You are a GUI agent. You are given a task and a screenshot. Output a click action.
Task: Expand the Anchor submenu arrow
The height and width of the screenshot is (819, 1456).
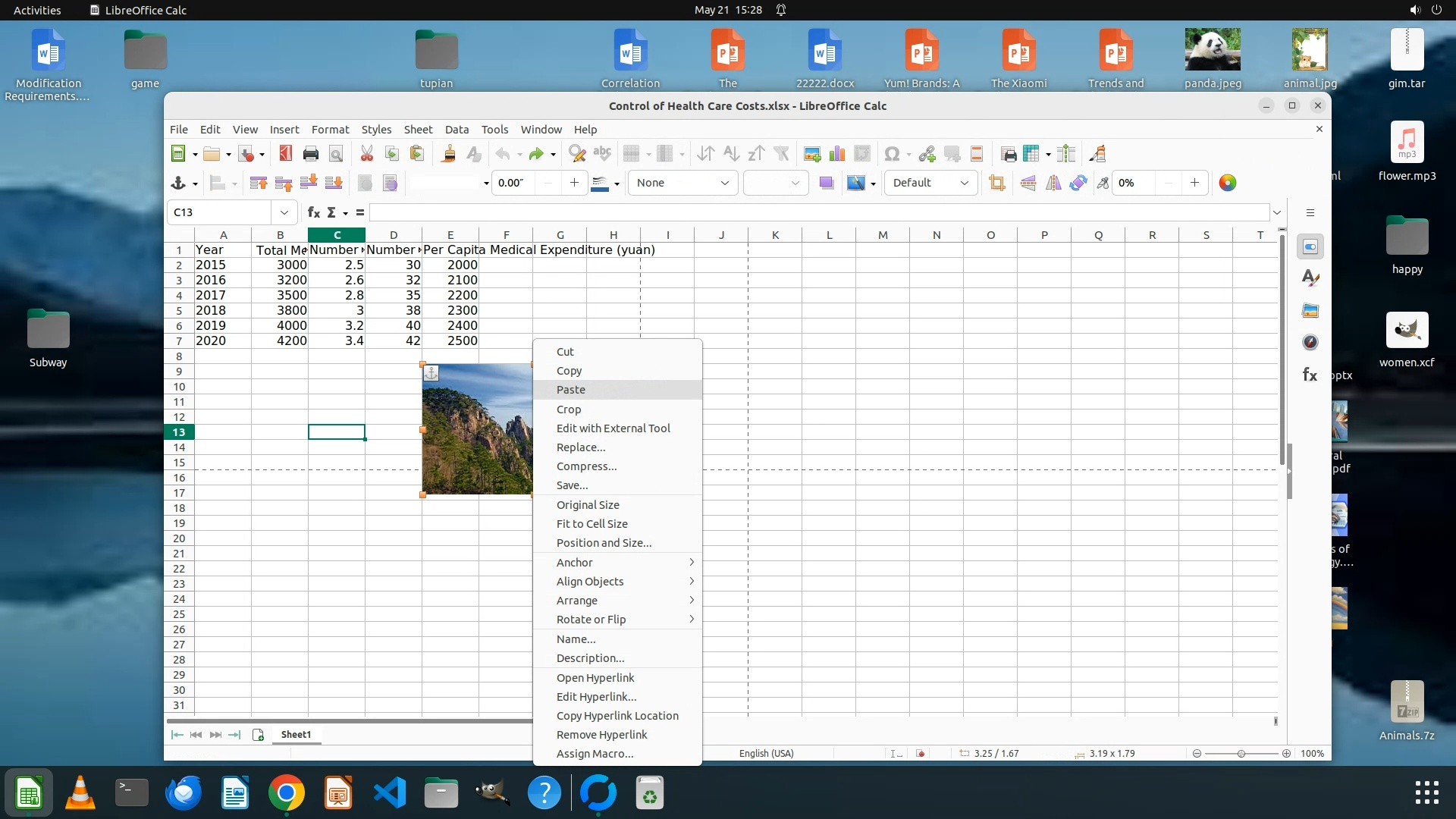[x=691, y=562]
